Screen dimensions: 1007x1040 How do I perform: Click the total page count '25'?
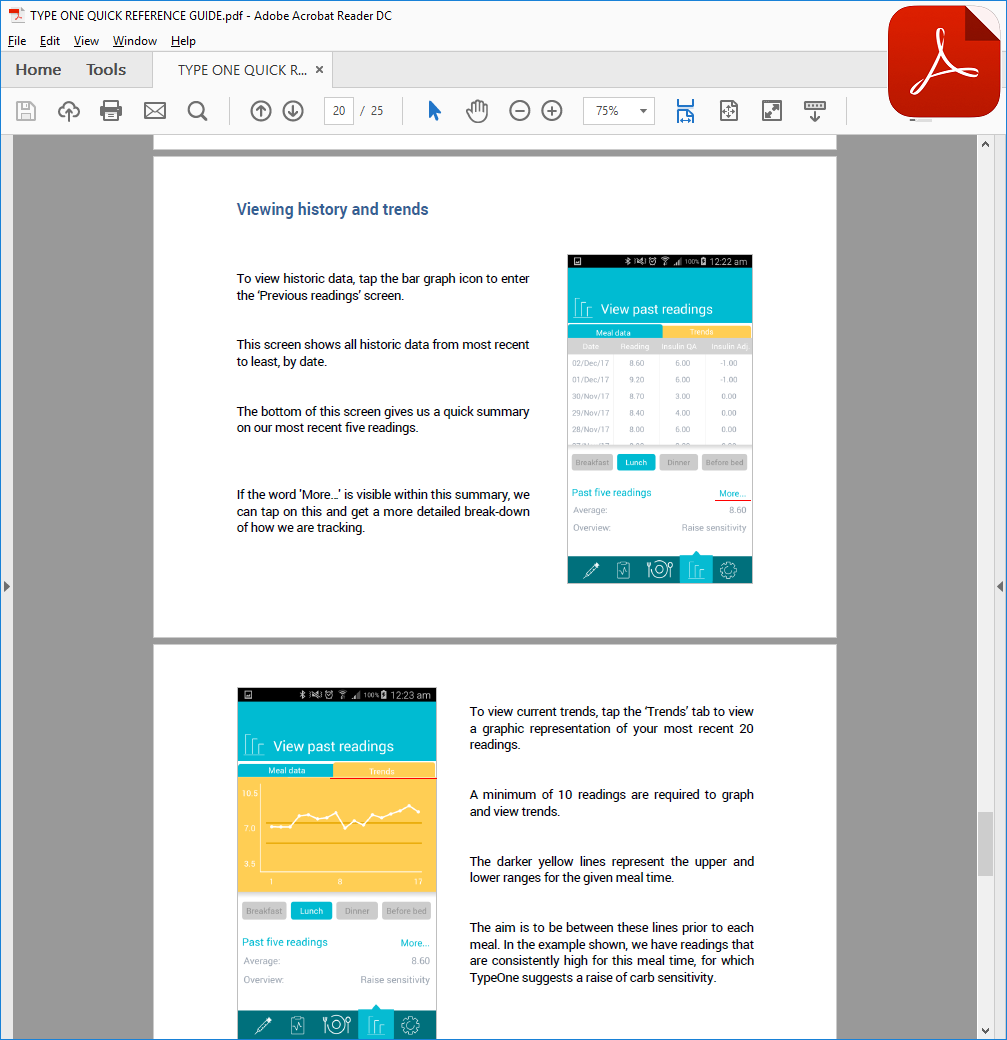(x=377, y=111)
